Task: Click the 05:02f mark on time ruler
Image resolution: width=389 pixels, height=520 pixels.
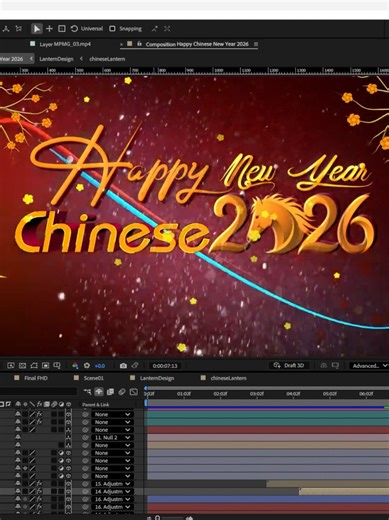Action: [x=330, y=394]
